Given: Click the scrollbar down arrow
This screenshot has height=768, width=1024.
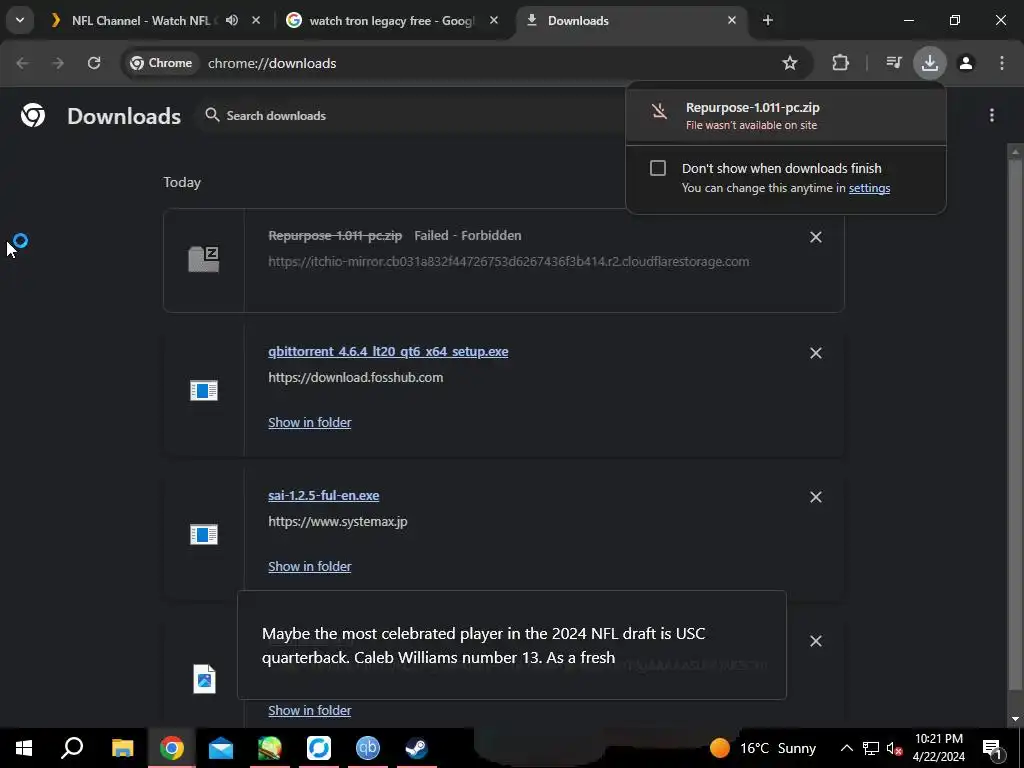Looking at the screenshot, I should point(1015,719).
